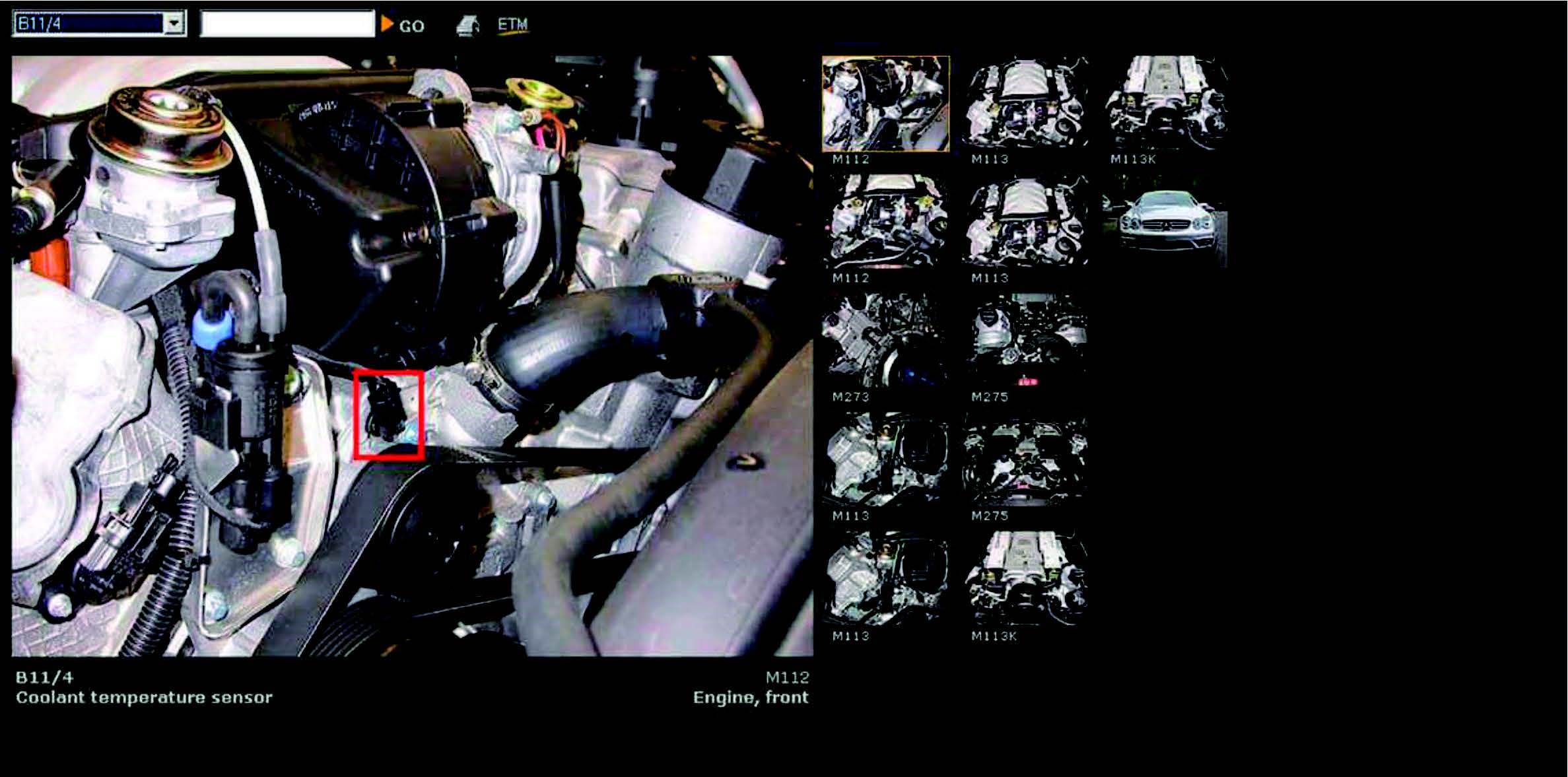Click the empty search field beside GO
Viewport: 1568px width, 777px height.
(287, 24)
